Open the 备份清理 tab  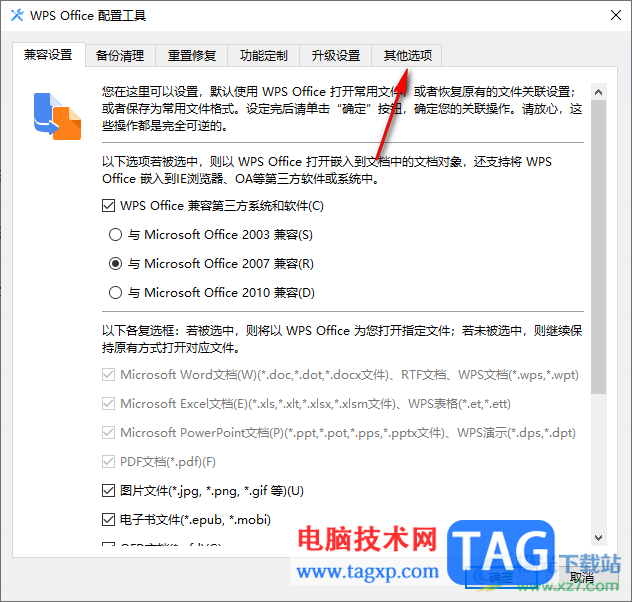point(120,56)
